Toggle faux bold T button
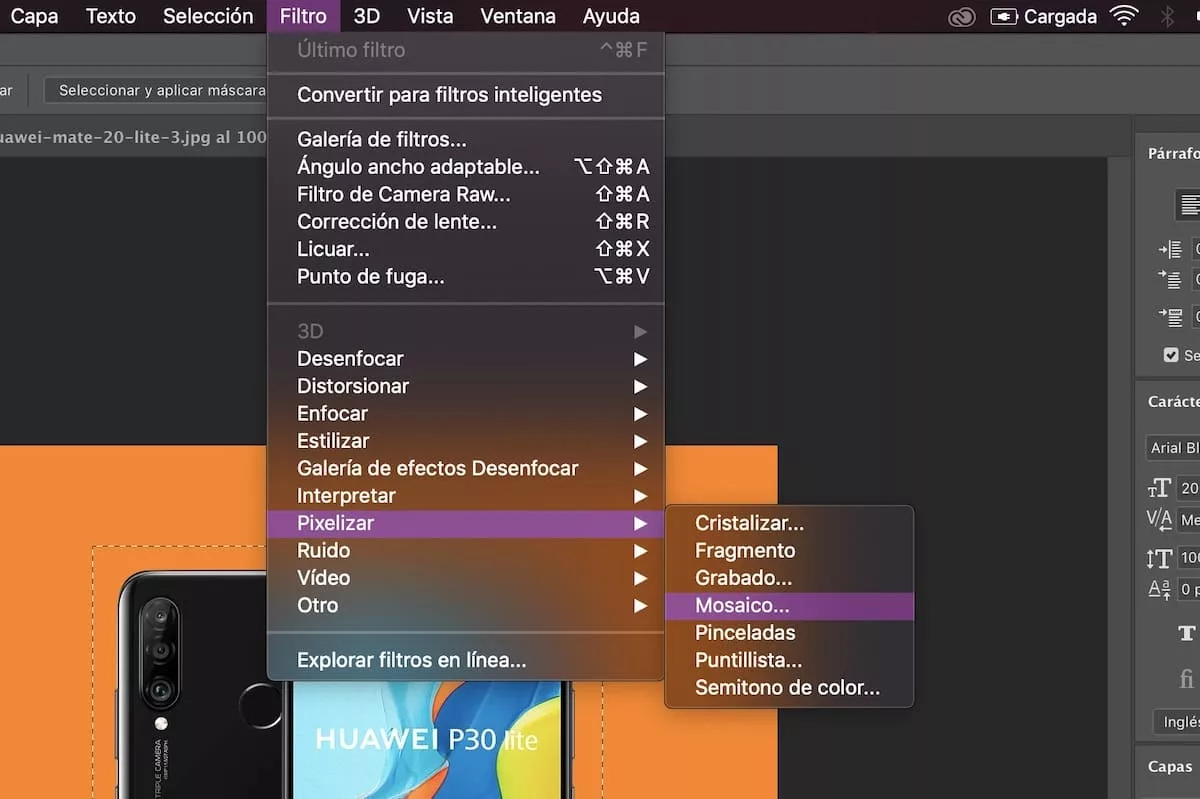The height and width of the screenshot is (799, 1200). (1187, 633)
